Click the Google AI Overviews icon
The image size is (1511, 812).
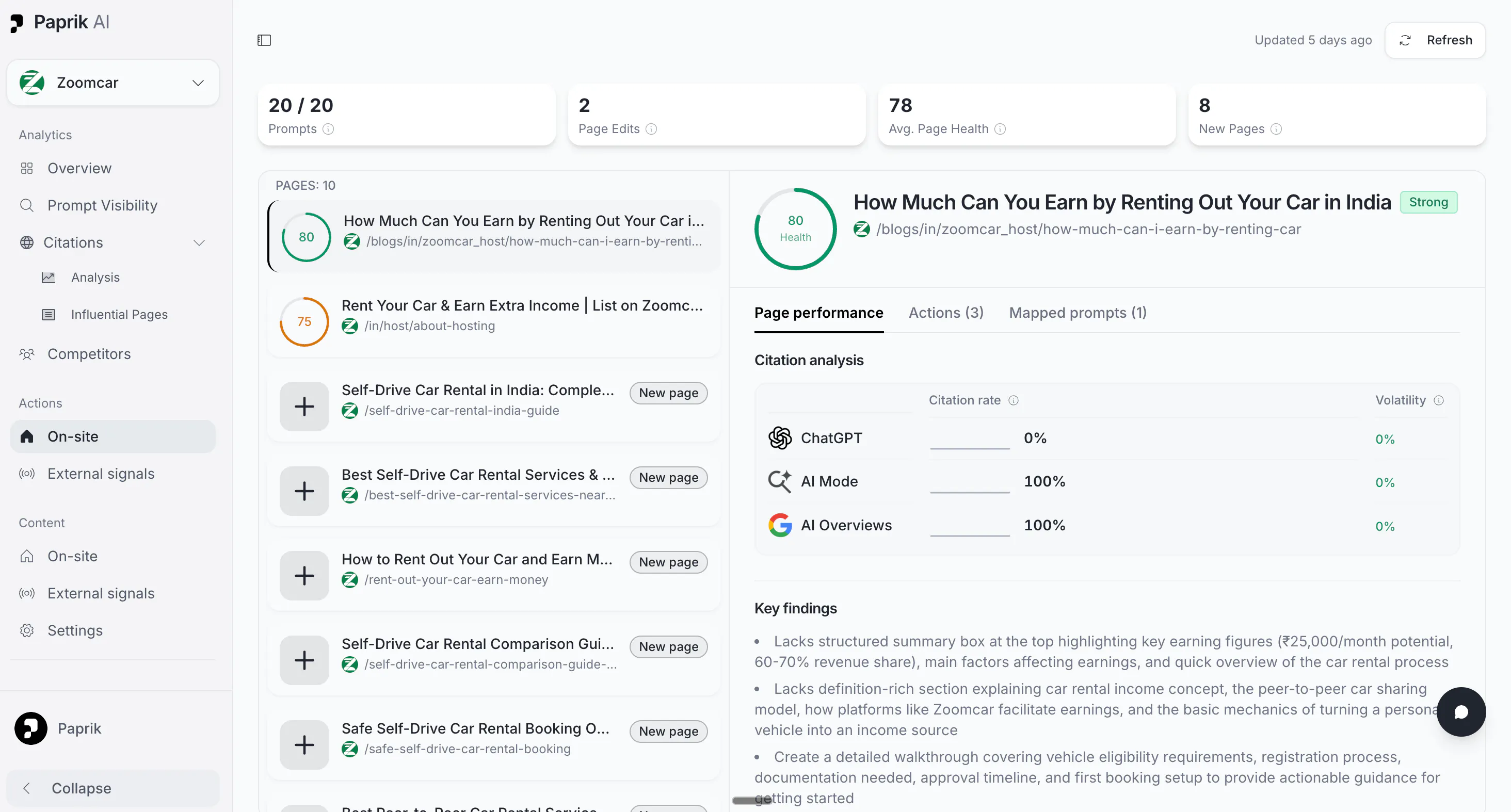(780, 525)
